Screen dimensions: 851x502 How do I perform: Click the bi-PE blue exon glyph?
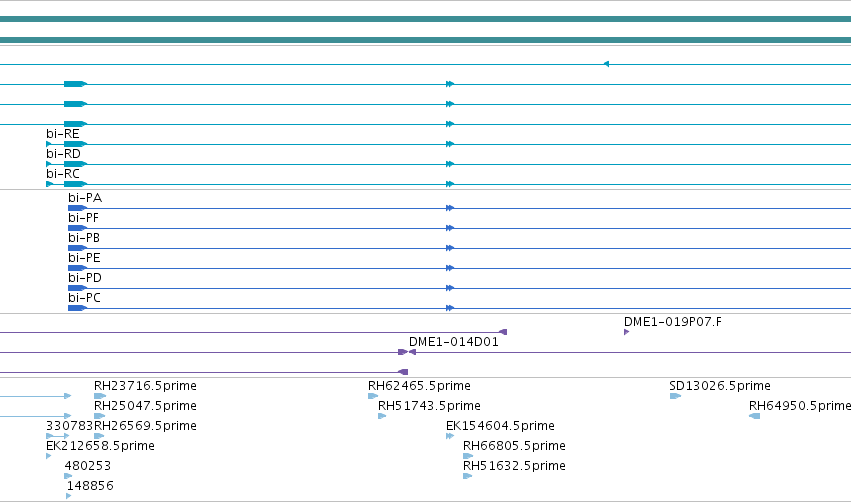click(x=77, y=269)
